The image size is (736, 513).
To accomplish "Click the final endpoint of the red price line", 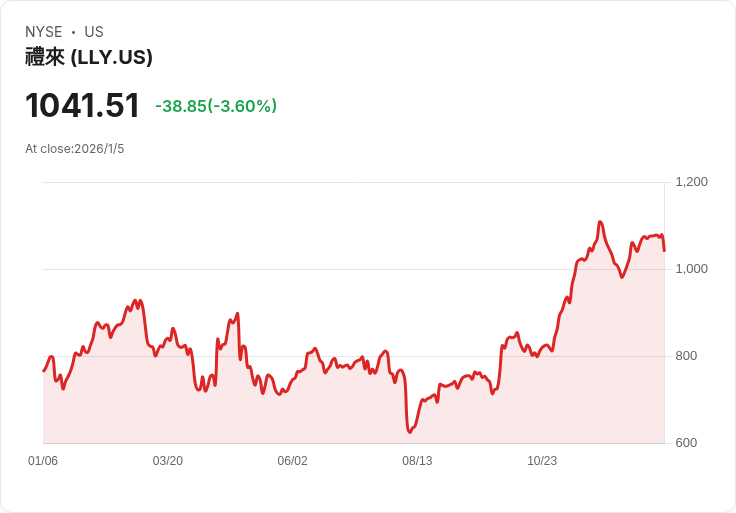I will click(x=664, y=251).
